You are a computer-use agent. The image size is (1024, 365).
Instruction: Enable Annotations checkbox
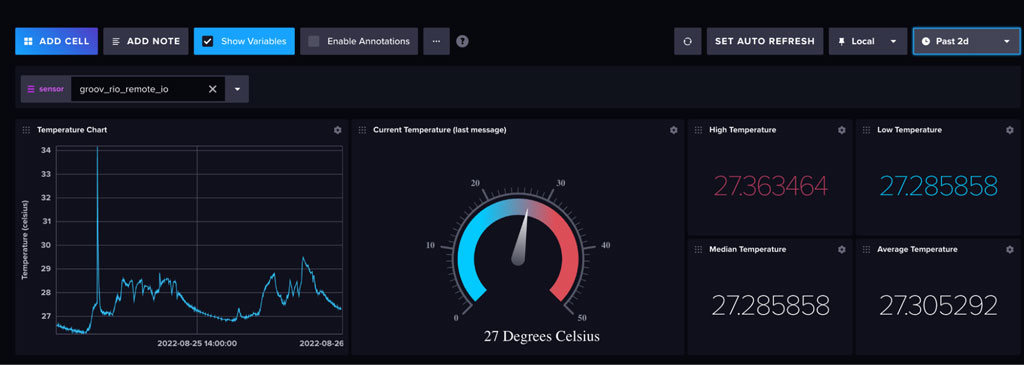[x=314, y=41]
